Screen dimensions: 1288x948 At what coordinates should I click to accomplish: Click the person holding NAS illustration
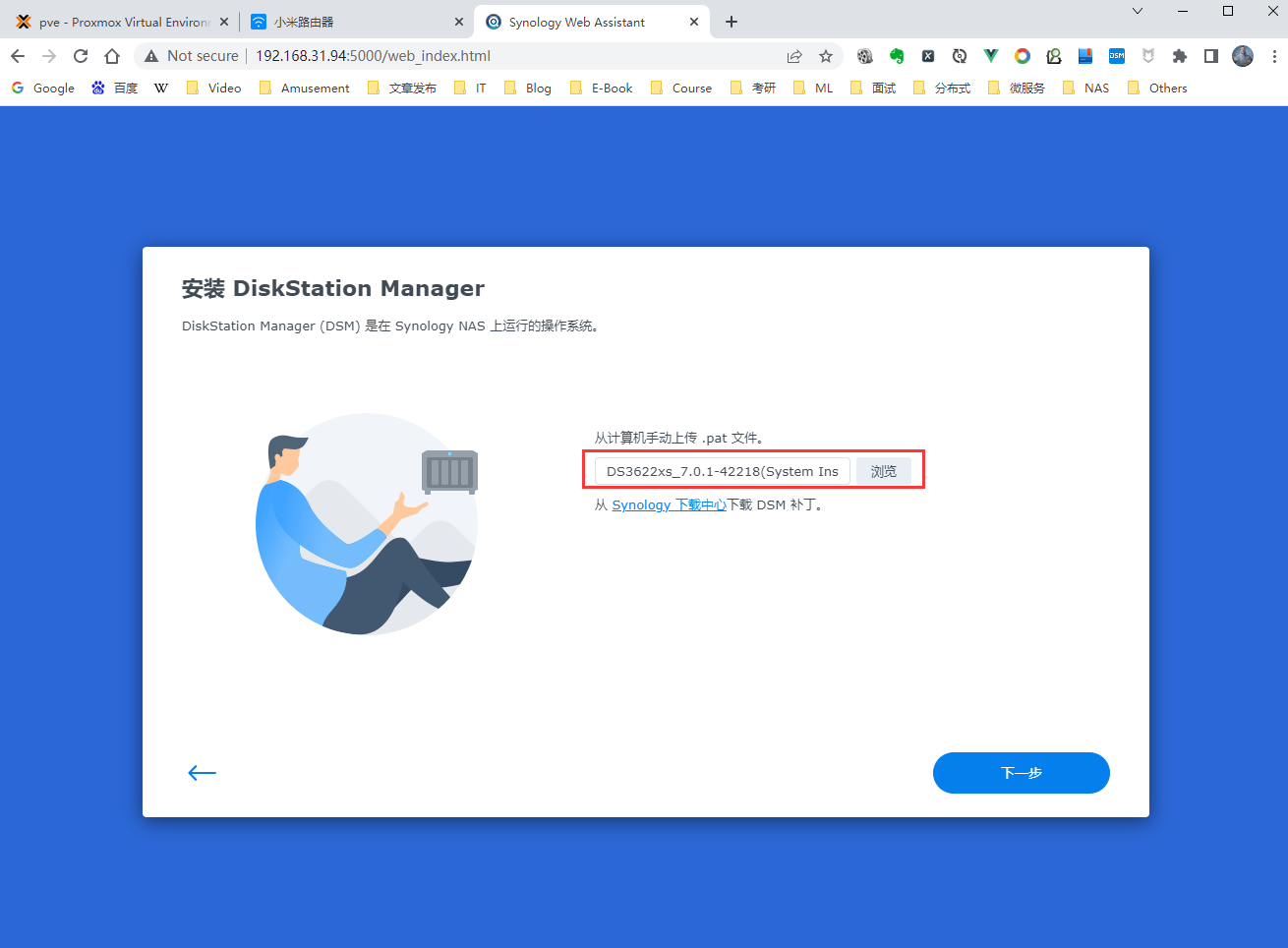pyautogui.click(x=367, y=524)
